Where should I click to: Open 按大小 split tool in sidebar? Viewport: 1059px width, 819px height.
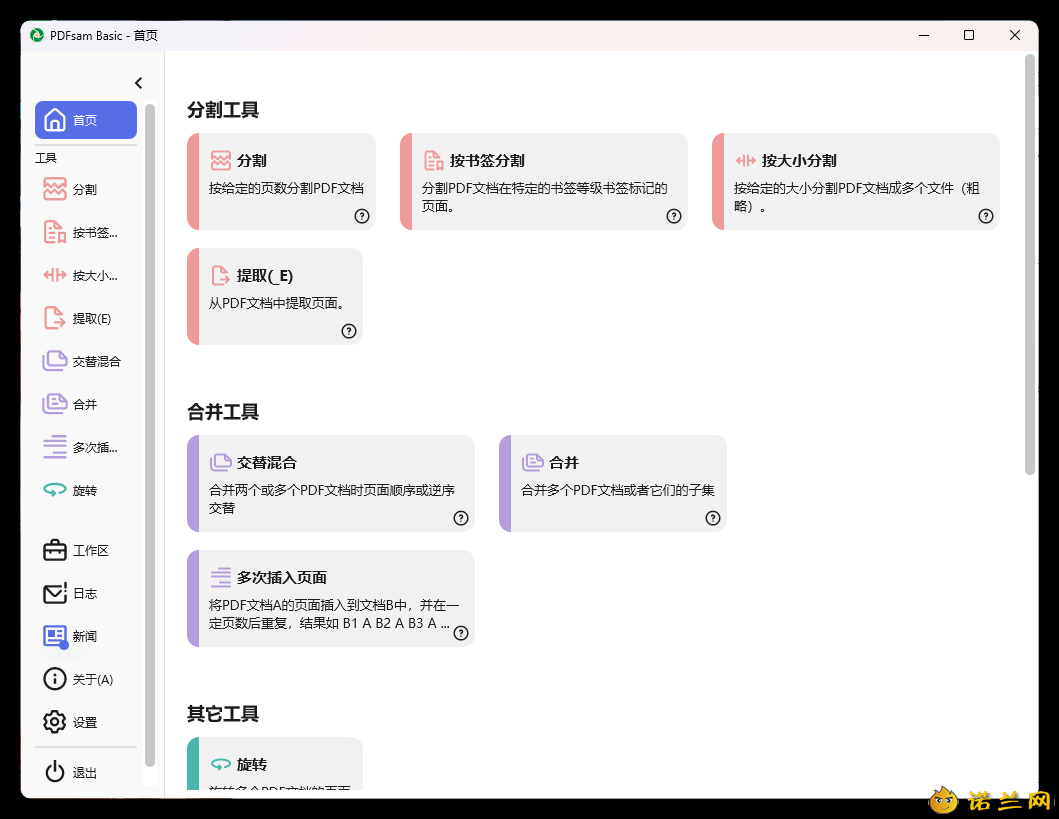[86, 275]
